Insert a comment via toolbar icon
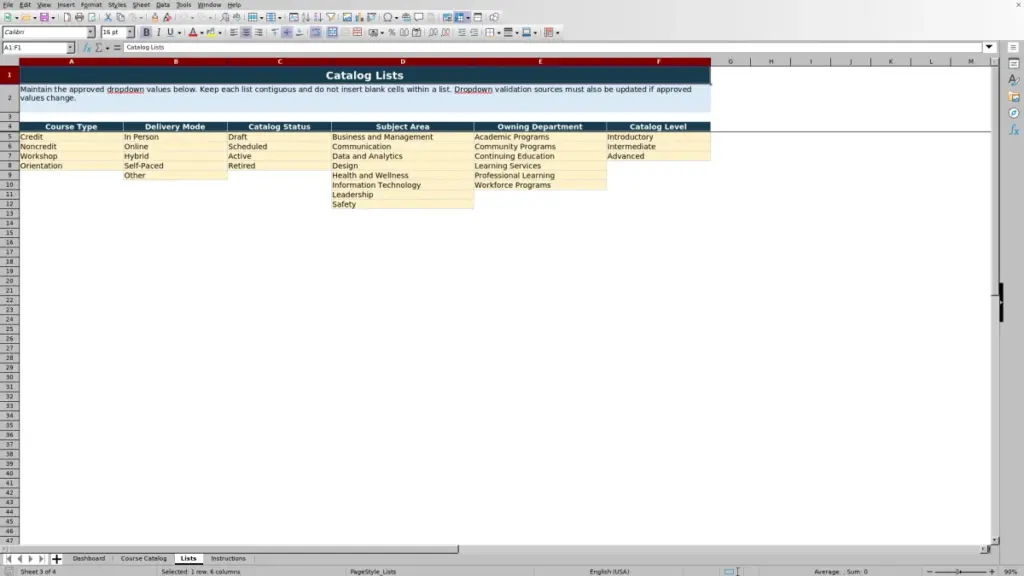Viewport: 1024px width, 576px height. (419, 18)
